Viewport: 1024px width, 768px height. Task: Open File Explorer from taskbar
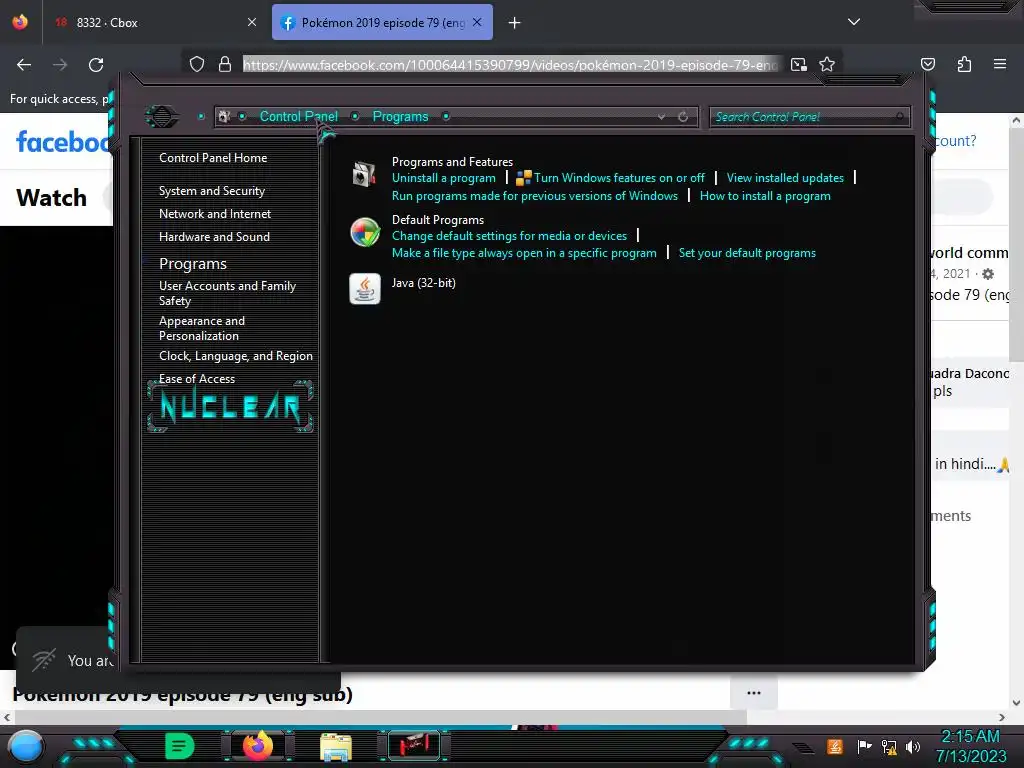click(x=336, y=746)
